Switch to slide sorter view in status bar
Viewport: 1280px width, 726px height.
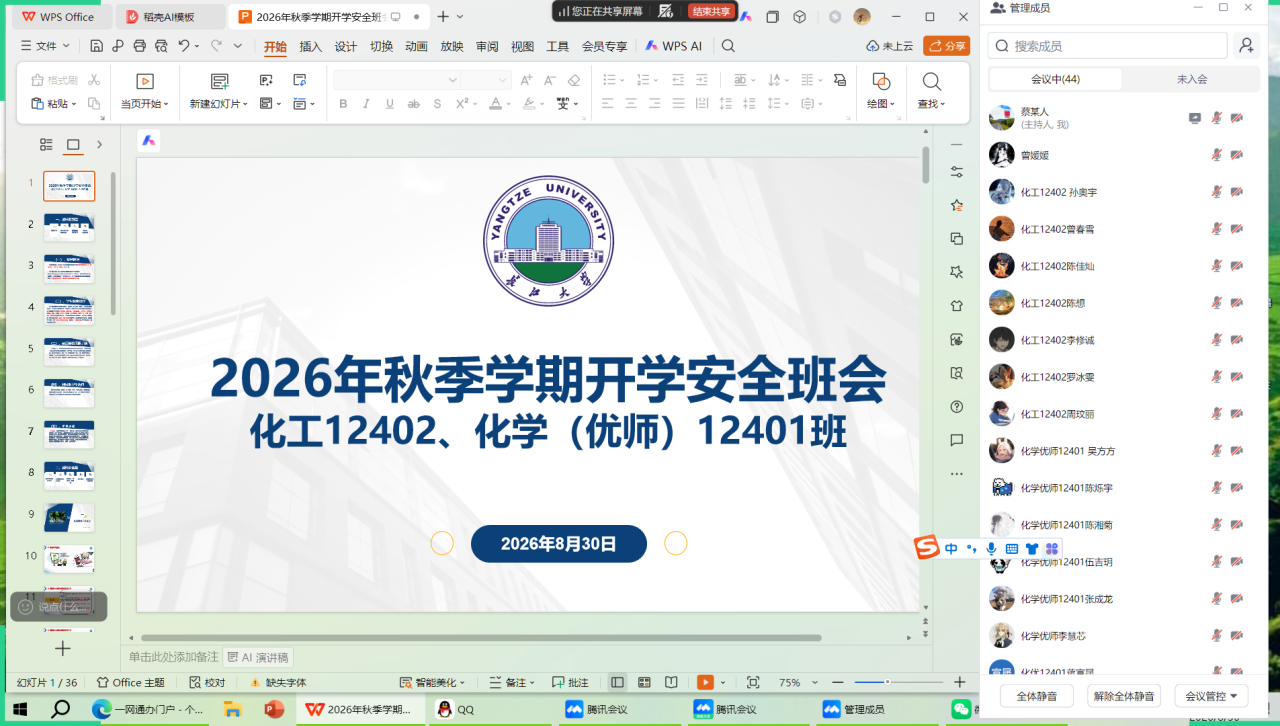(x=645, y=682)
